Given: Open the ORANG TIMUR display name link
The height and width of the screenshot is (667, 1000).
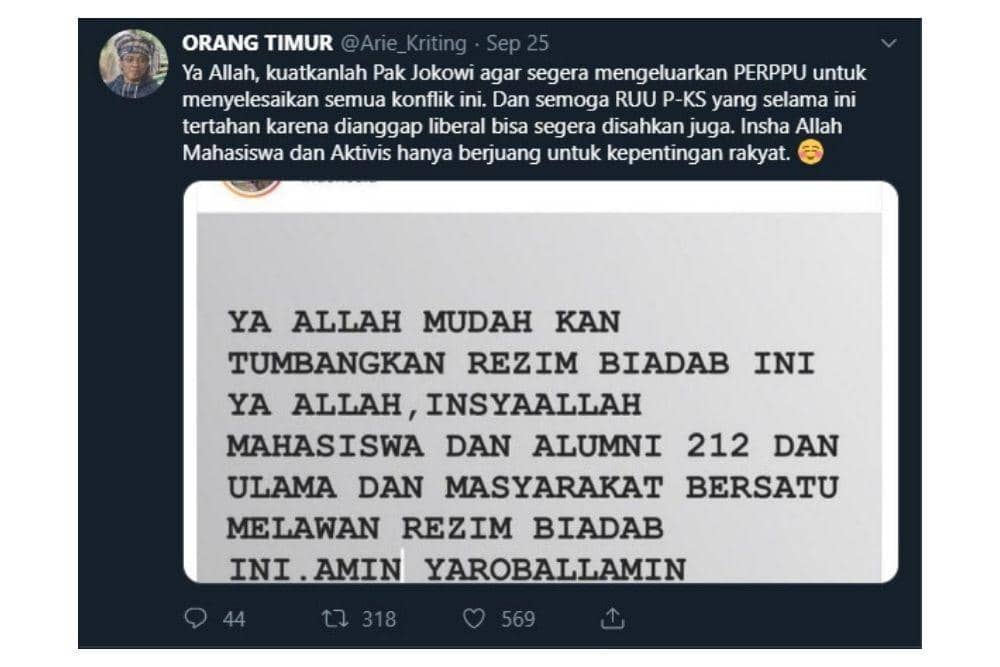Looking at the screenshot, I should point(257,43).
